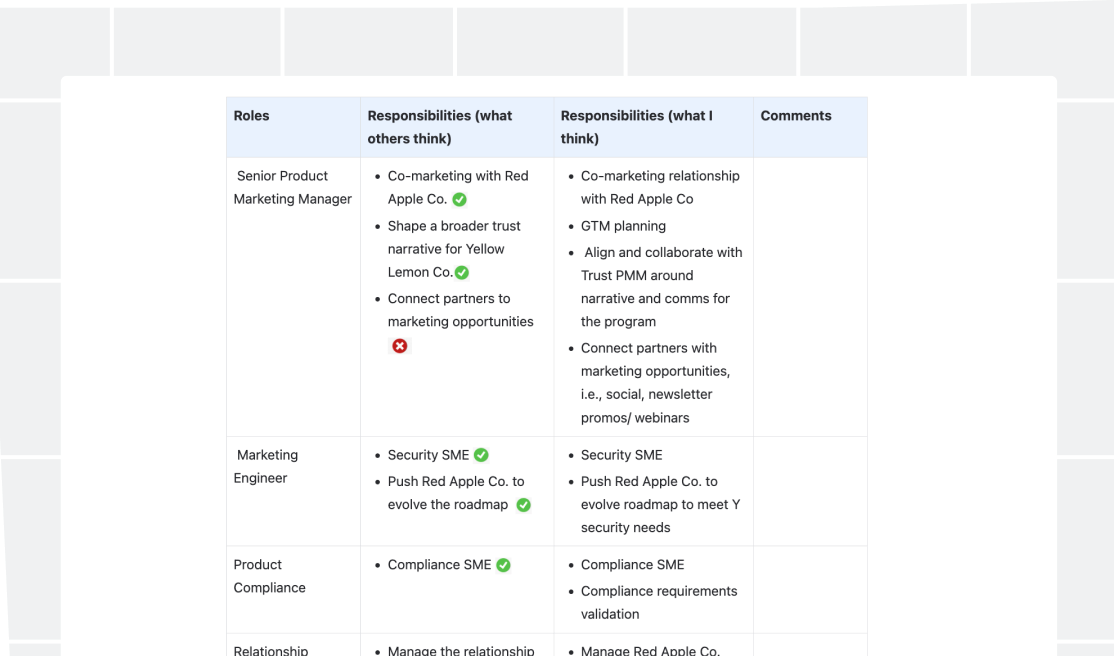Click empty Comments cell for Senior Product Marketing Manager
This screenshot has width=1114, height=656.
pos(811,297)
